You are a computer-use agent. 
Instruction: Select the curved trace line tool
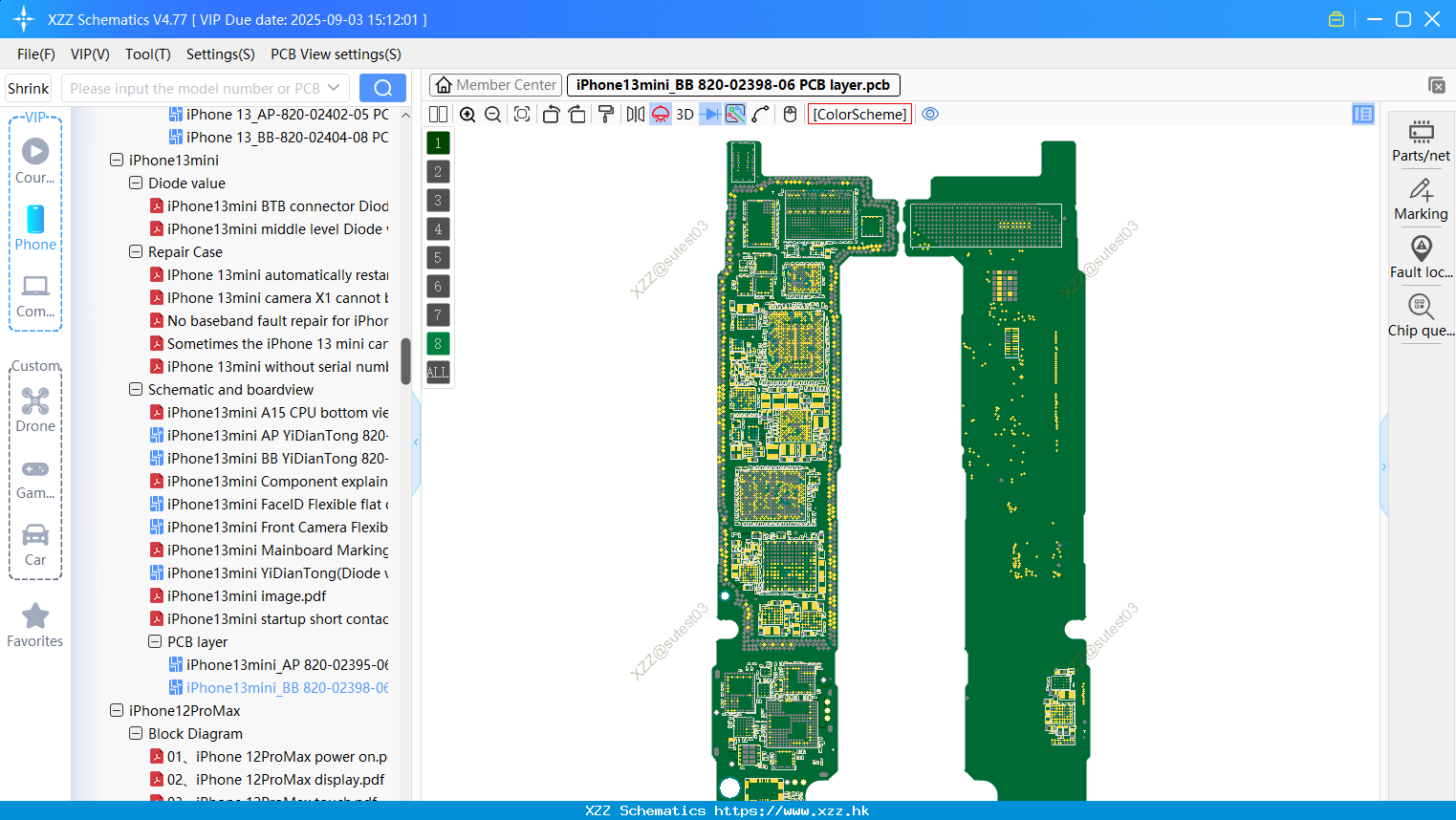coord(761,114)
